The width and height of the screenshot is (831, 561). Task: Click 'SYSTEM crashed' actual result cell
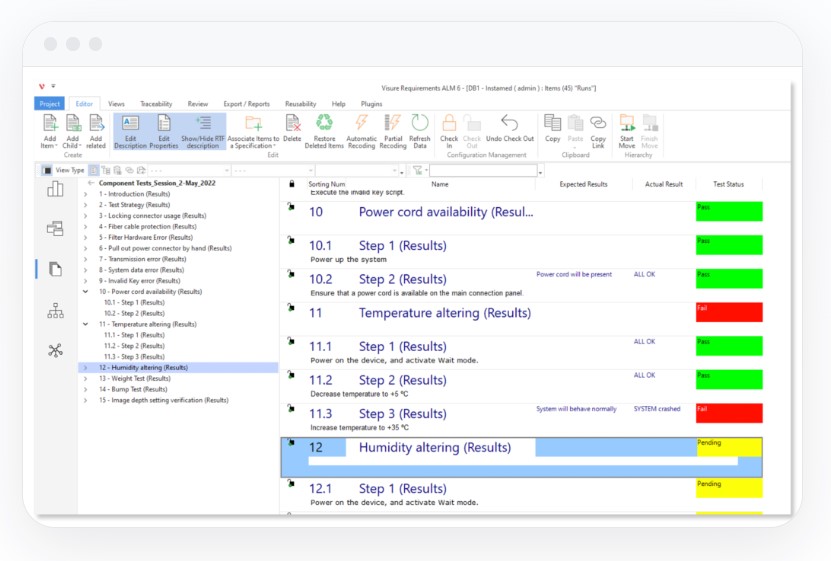click(657, 409)
